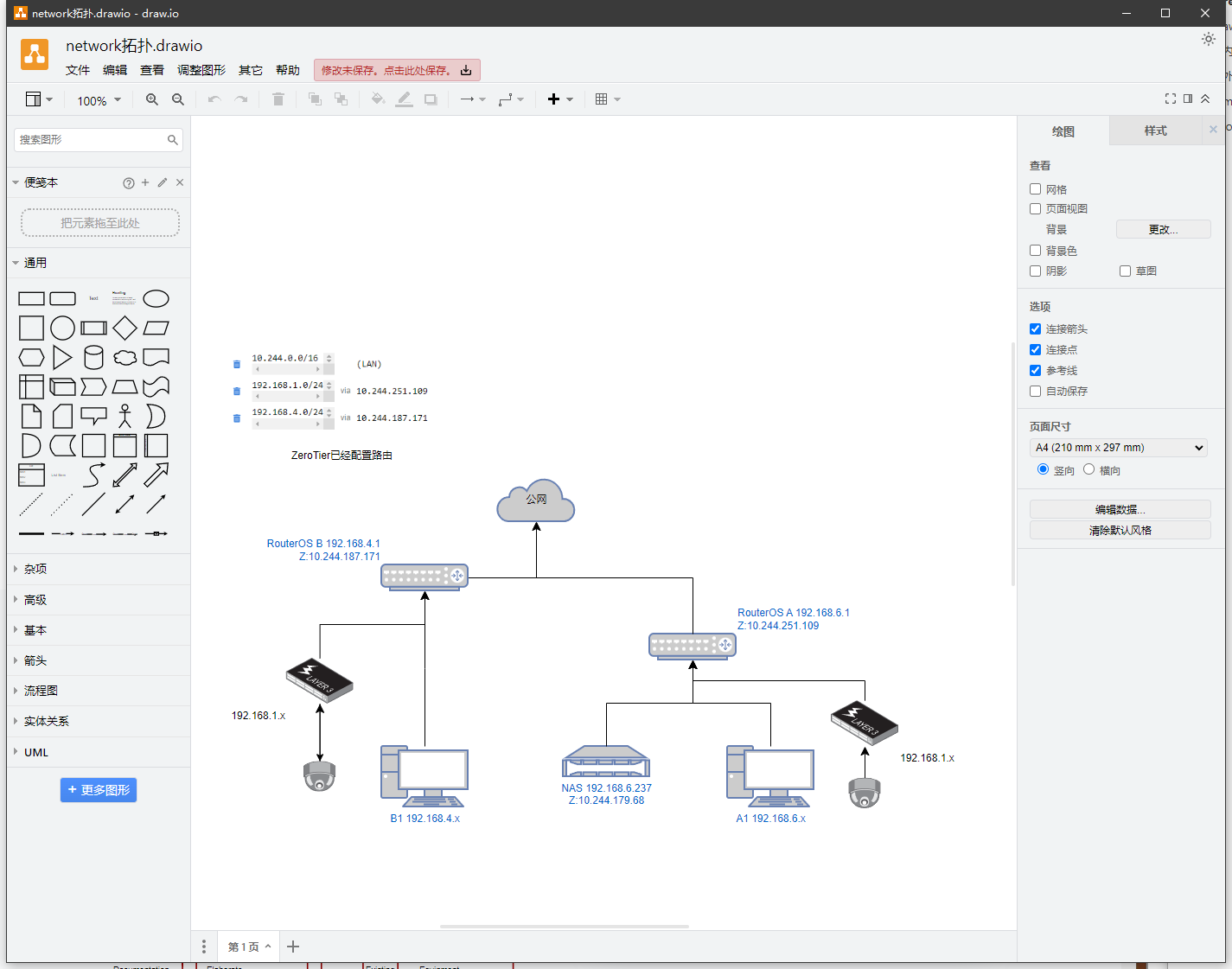The height and width of the screenshot is (969, 1232).
Task: Click the zoom in magnifier icon
Action: point(152,99)
